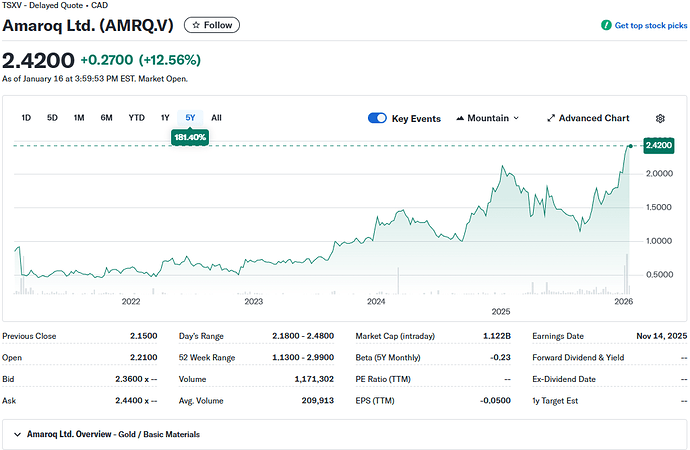This screenshot has height=450, width=690.
Task: Click the Advanced Chart expand icon
Action: [551, 118]
